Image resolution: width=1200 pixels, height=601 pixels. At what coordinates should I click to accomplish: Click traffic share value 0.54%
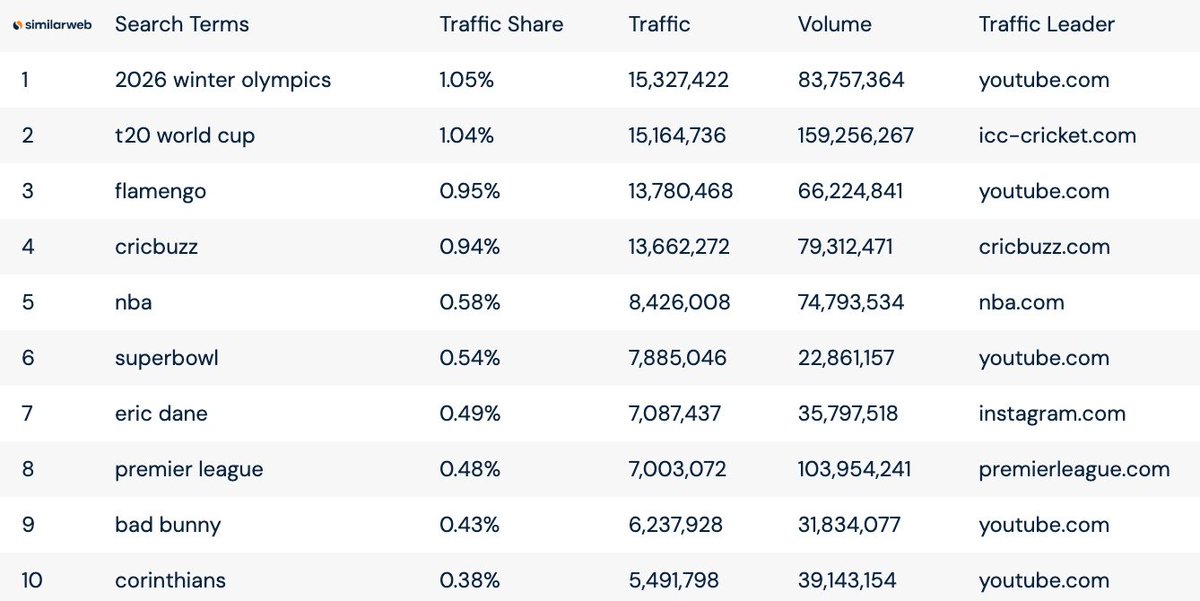[470, 358]
